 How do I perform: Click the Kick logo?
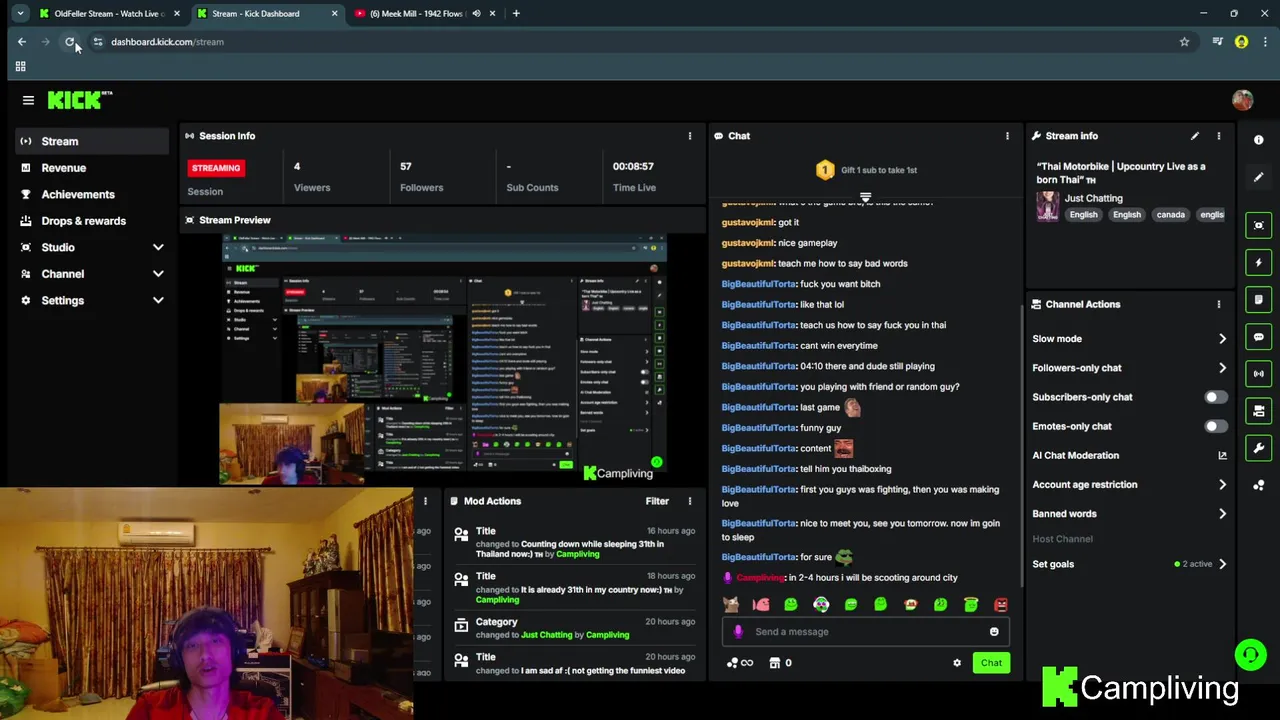pyautogui.click(x=79, y=100)
